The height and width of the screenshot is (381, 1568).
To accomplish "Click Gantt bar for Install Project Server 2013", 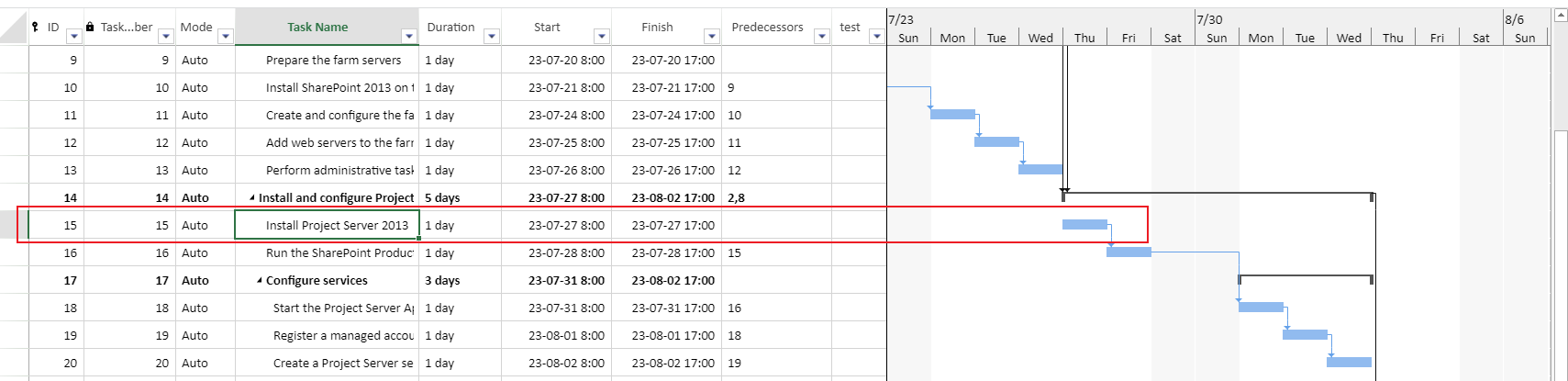I will 1084,225.
